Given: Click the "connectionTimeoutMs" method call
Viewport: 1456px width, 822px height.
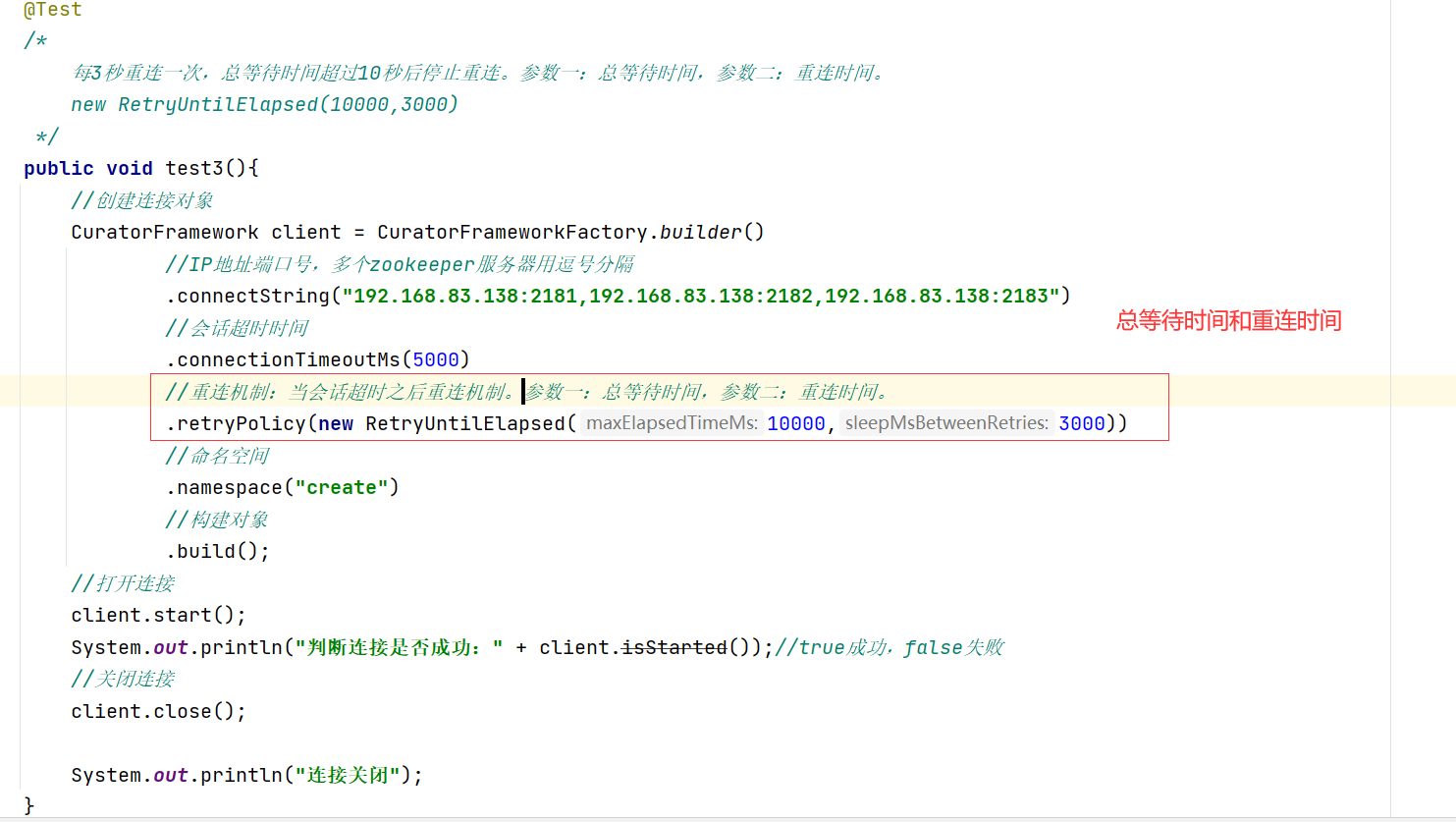Looking at the screenshot, I should (289, 359).
